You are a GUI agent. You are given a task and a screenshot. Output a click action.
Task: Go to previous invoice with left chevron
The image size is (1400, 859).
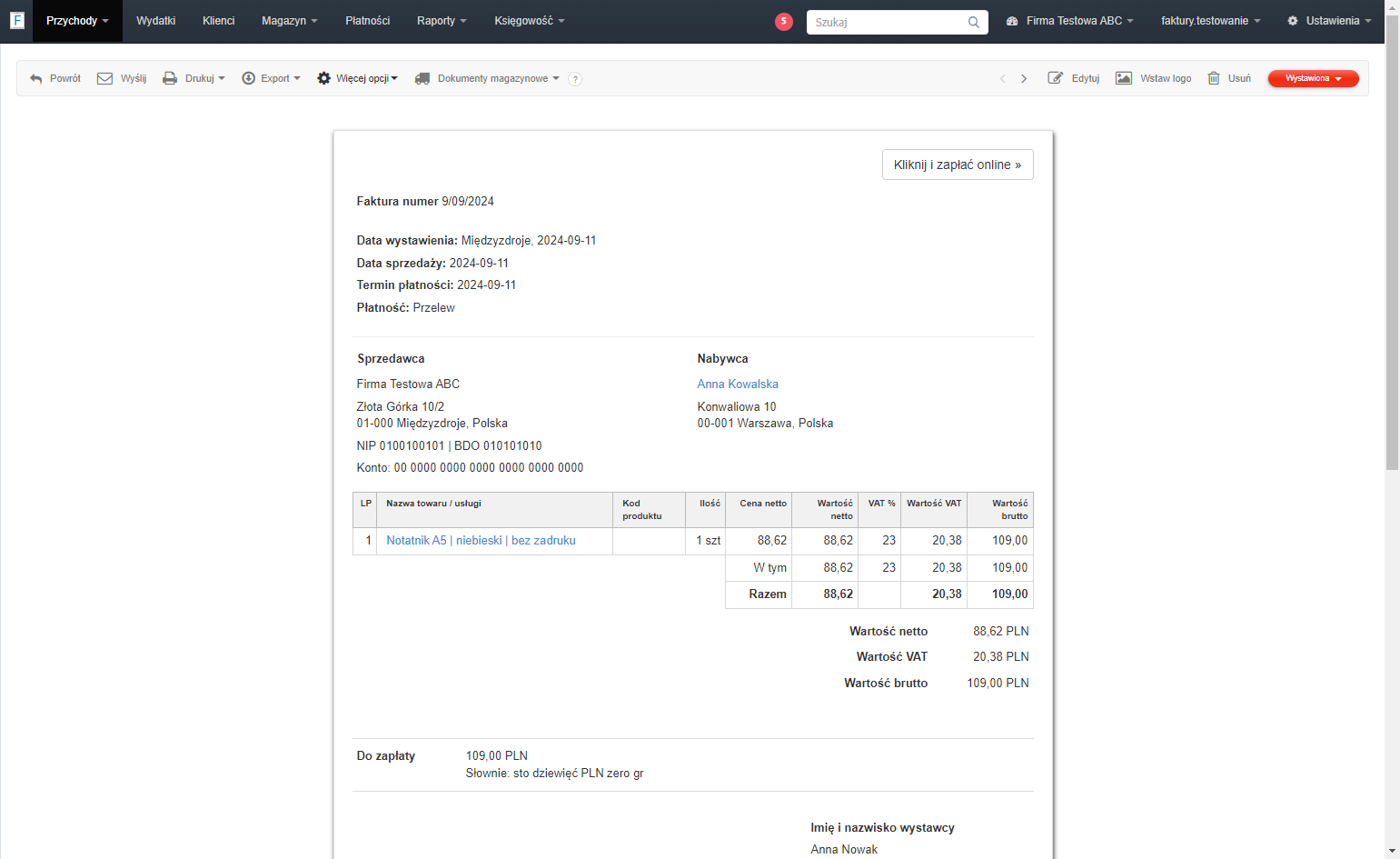click(1003, 79)
